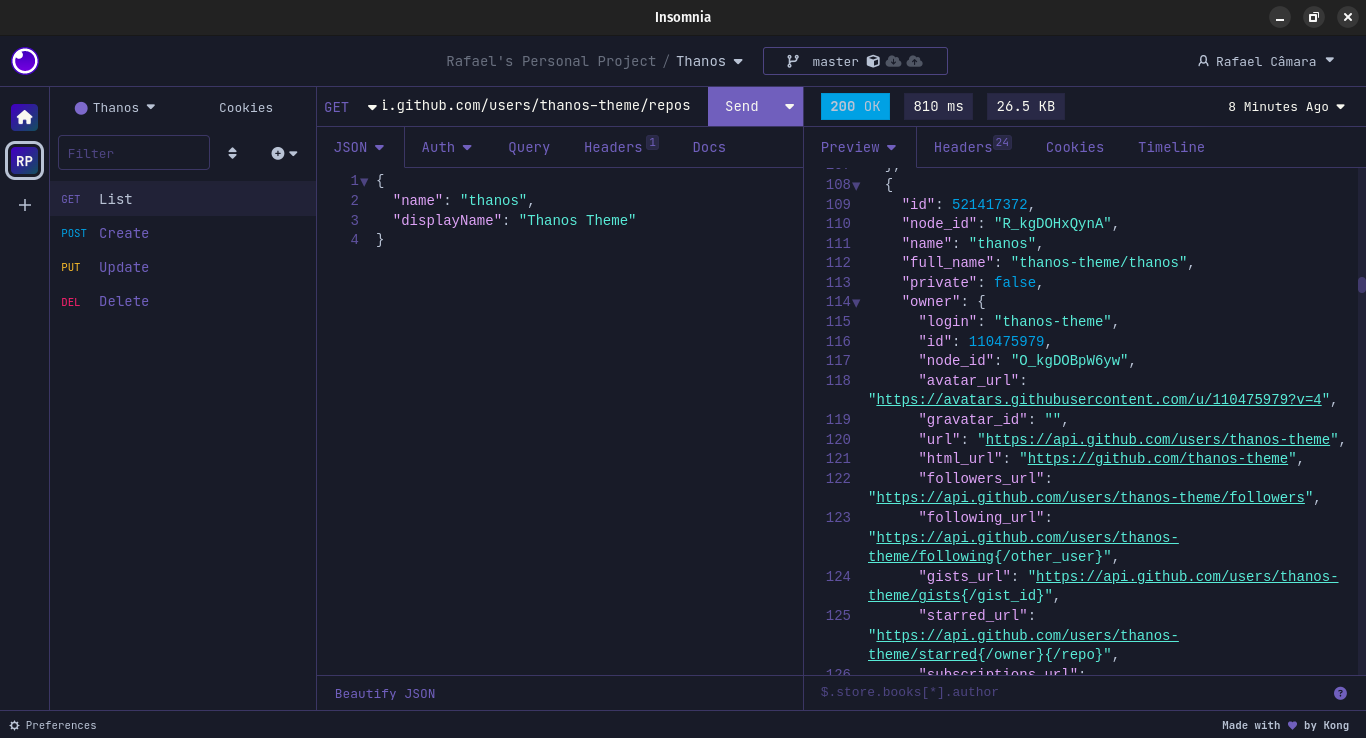Screen dimensions: 1366x738
Task: Click the 26.5 KB response size badge
Action: [1025, 106]
